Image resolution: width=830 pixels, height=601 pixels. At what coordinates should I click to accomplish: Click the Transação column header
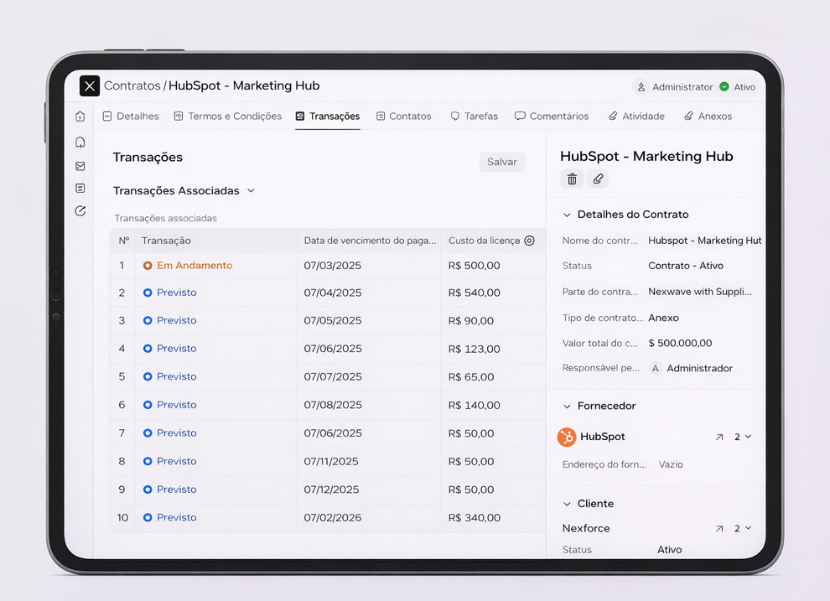216,241
